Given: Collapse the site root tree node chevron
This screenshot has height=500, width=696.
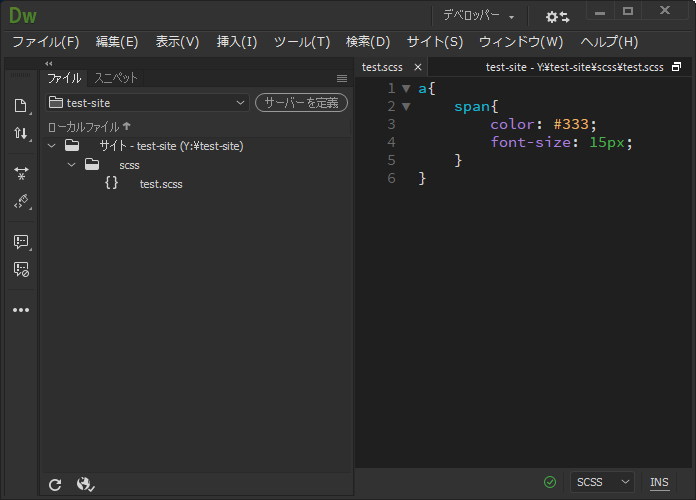Looking at the screenshot, I should 51,146.
